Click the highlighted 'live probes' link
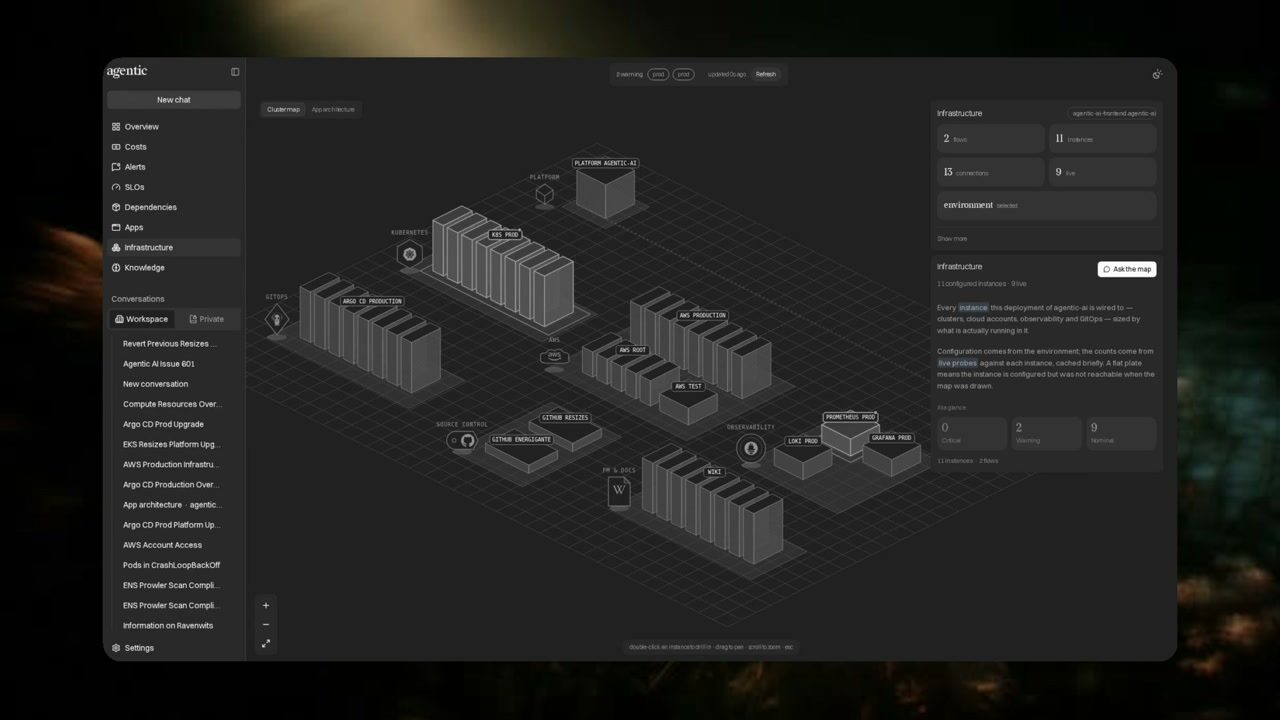The image size is (1280, 720). pos(957,363)
